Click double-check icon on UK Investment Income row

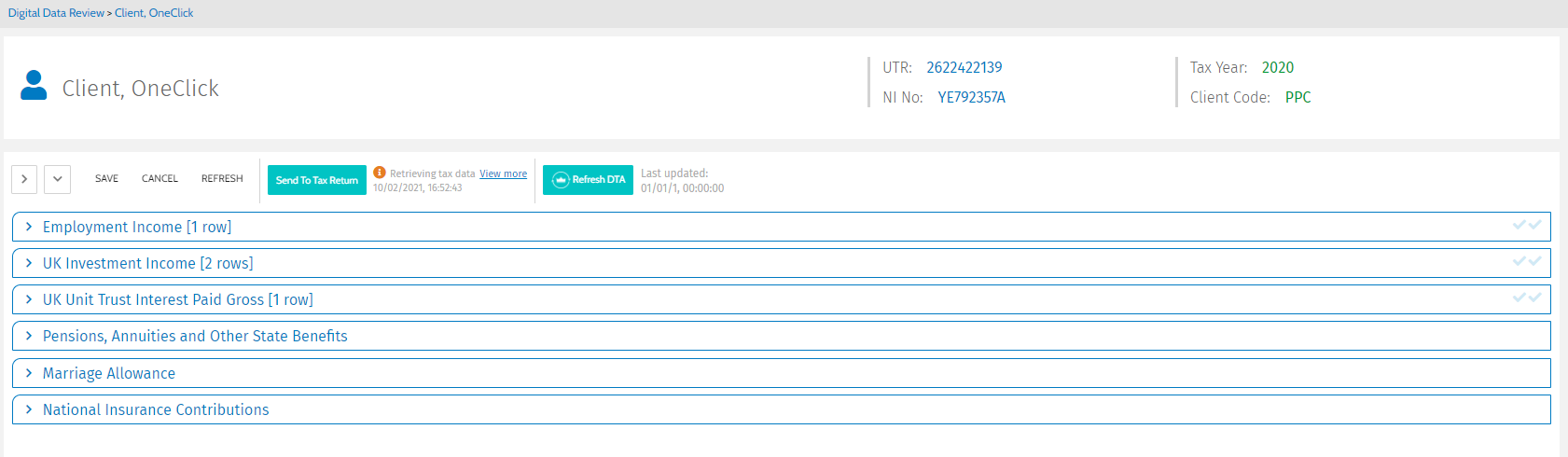[x=1527, y=261]
